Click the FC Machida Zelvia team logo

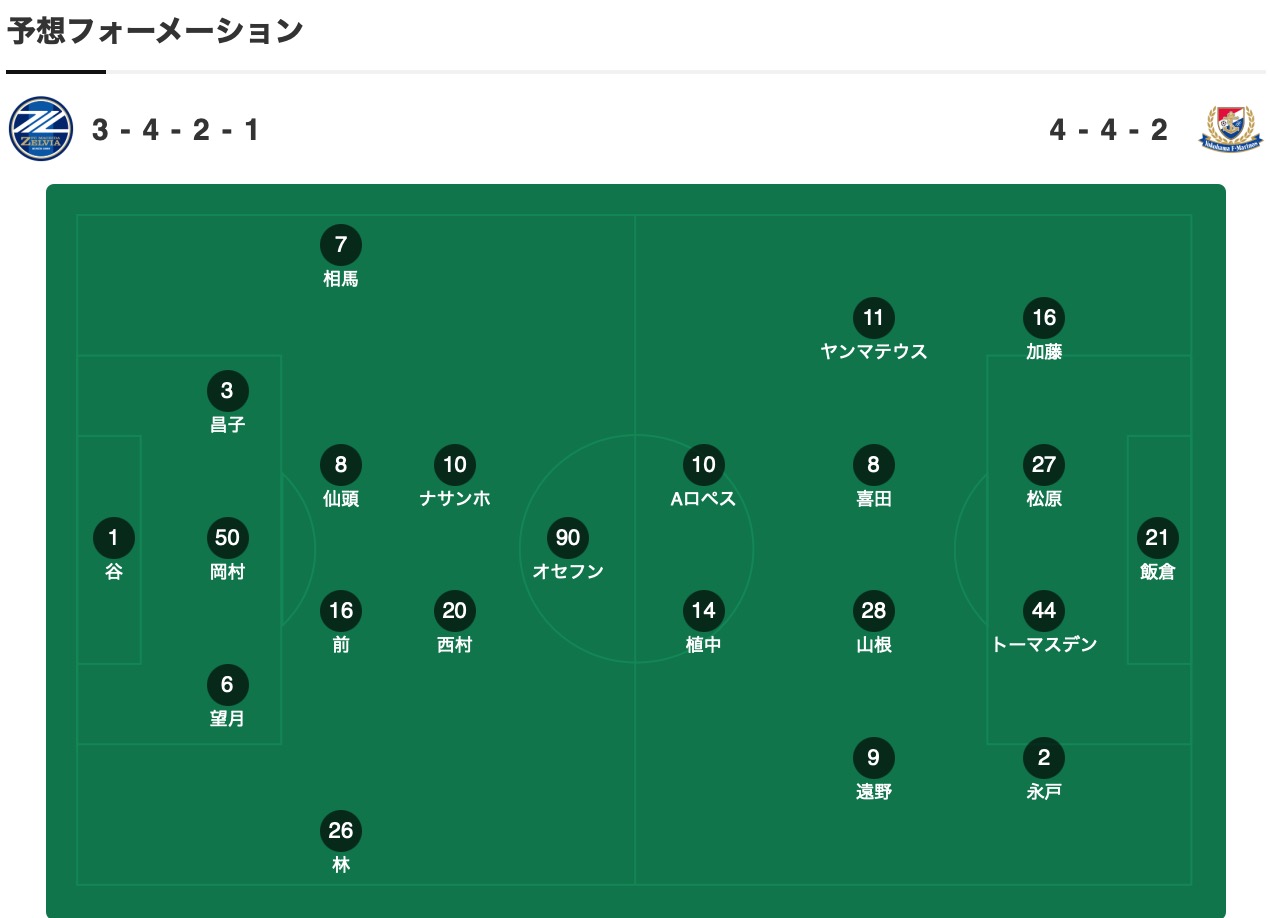41,128
